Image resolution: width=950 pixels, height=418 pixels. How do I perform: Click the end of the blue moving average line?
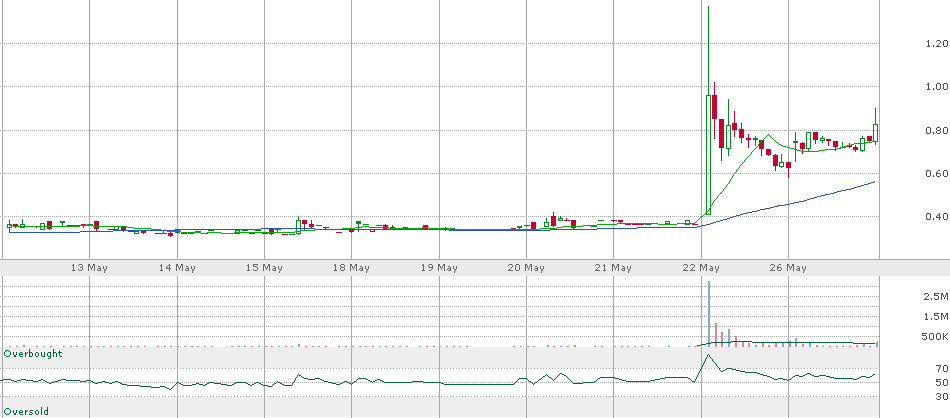coord(875,182)
